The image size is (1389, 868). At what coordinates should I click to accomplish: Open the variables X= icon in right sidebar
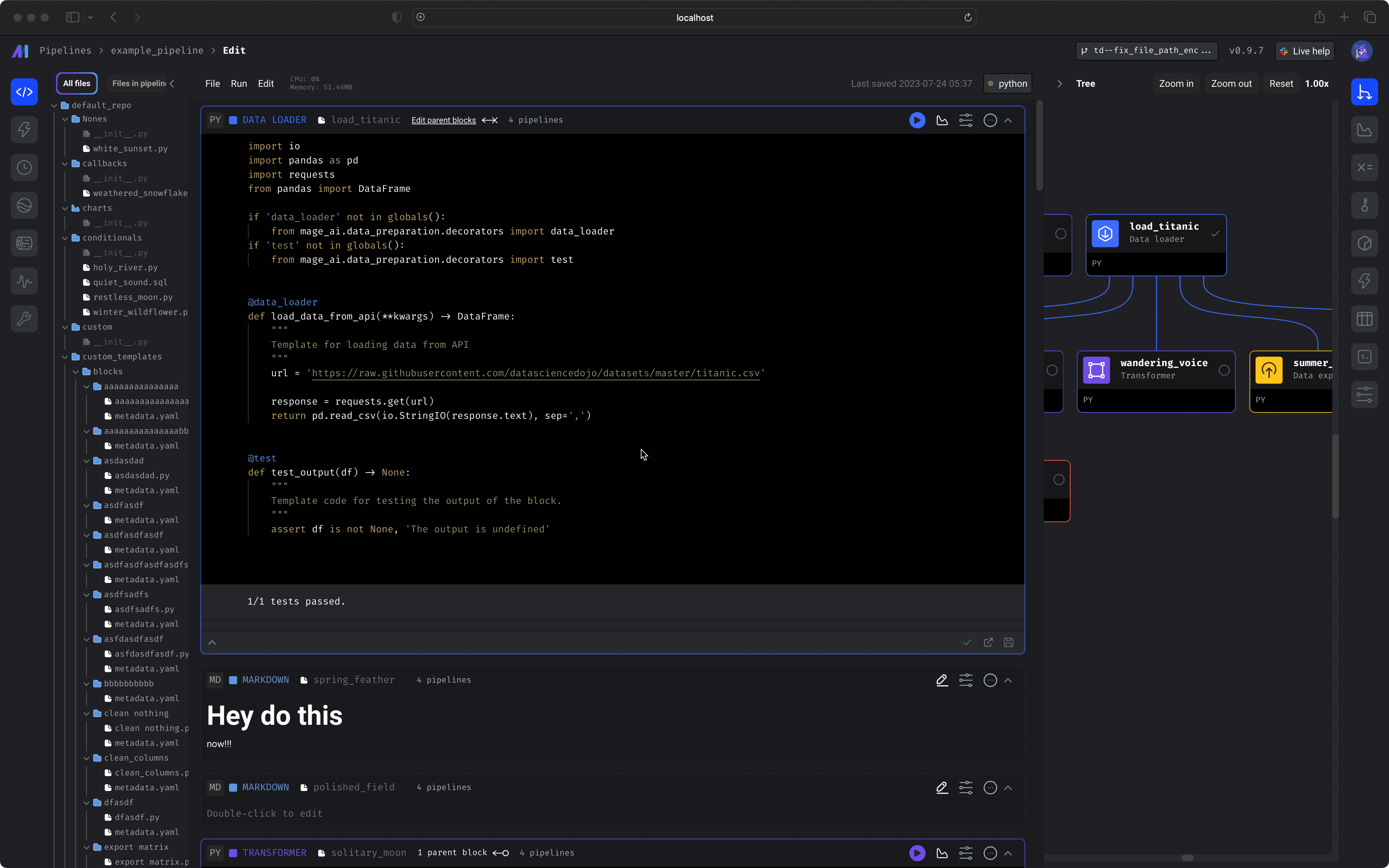(x=1364, y=168)
